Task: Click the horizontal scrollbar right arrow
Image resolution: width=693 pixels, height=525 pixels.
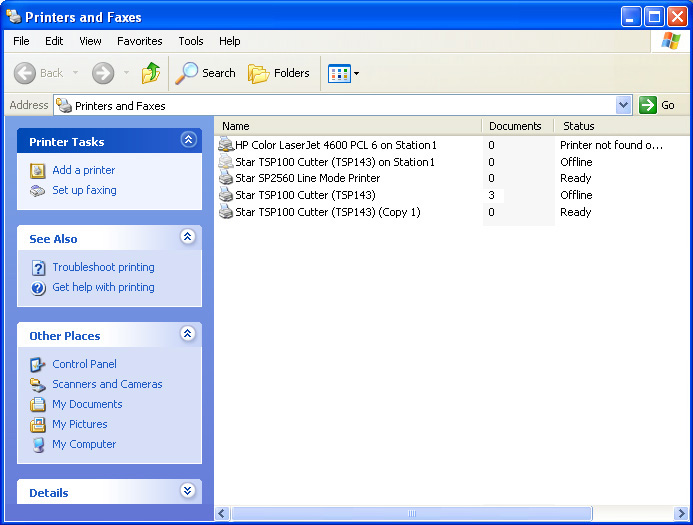Action: click(681, 513)
